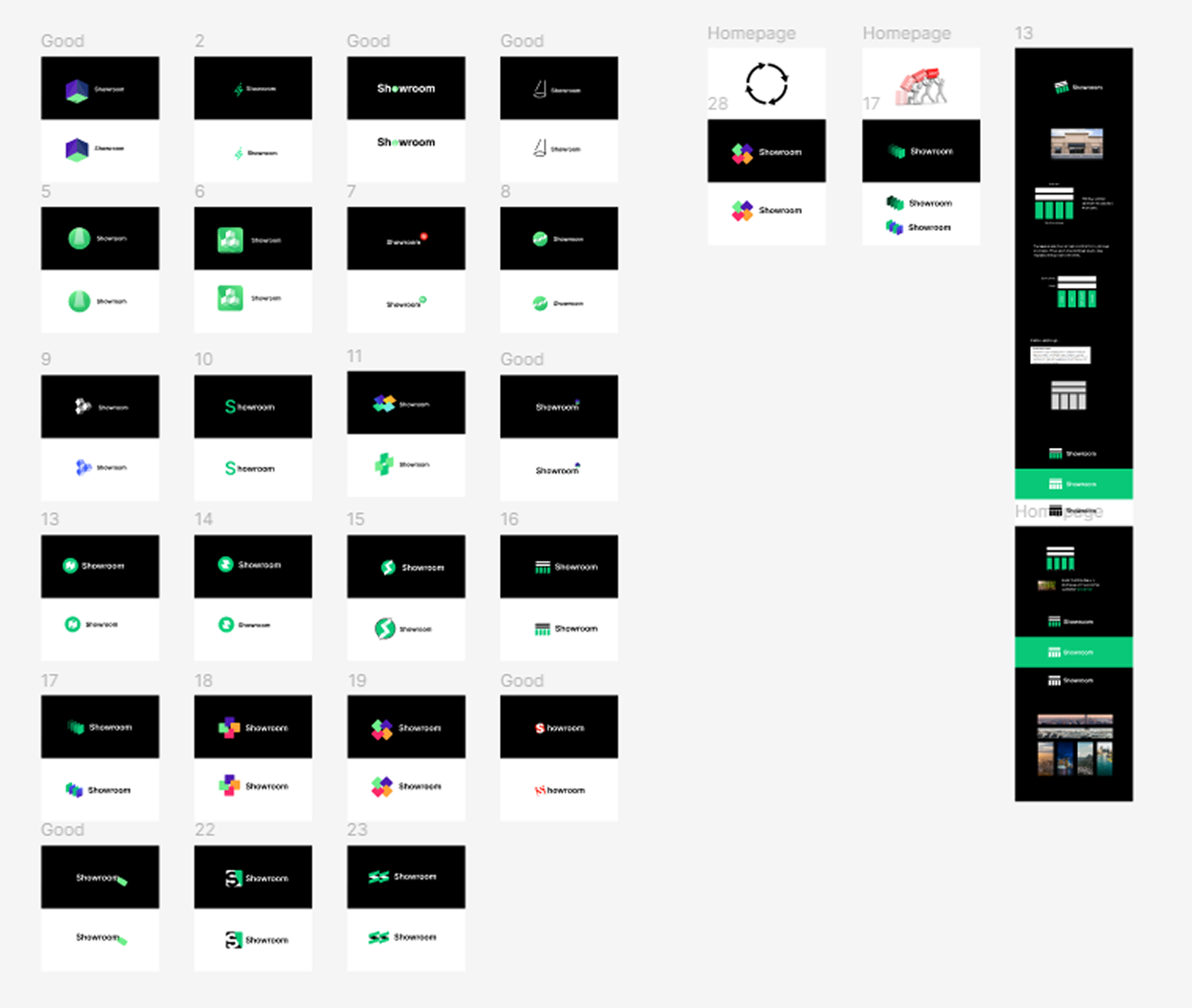
Task: Select green S wordmark on frame 10 black card
Action: click(x=250, y=406)
